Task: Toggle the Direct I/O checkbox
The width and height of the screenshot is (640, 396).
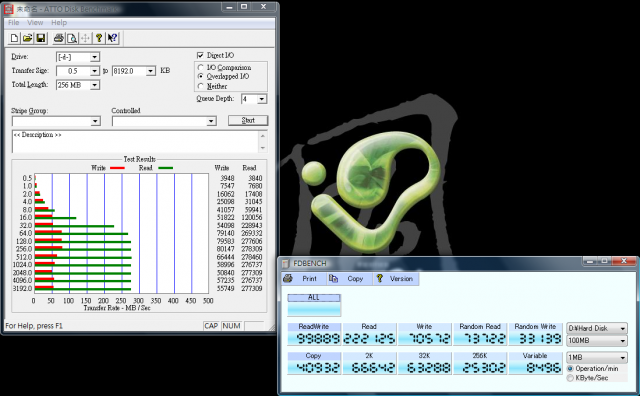Action: [200, 55]
